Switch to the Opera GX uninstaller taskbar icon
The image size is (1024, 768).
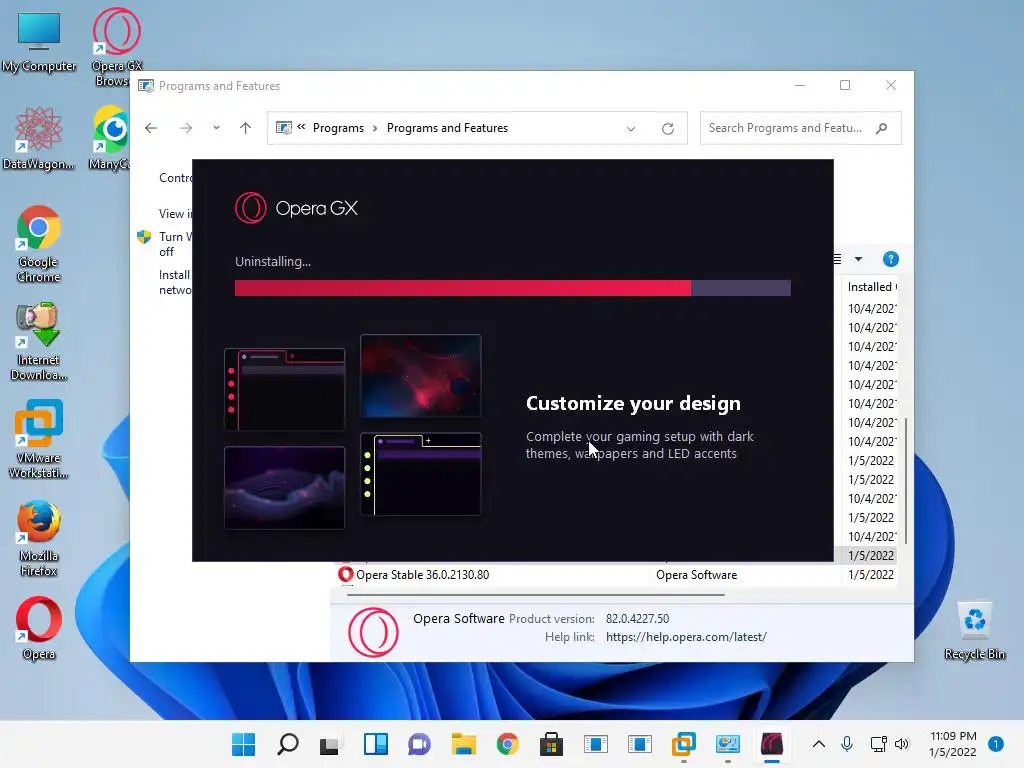click(x=772, y=744)
